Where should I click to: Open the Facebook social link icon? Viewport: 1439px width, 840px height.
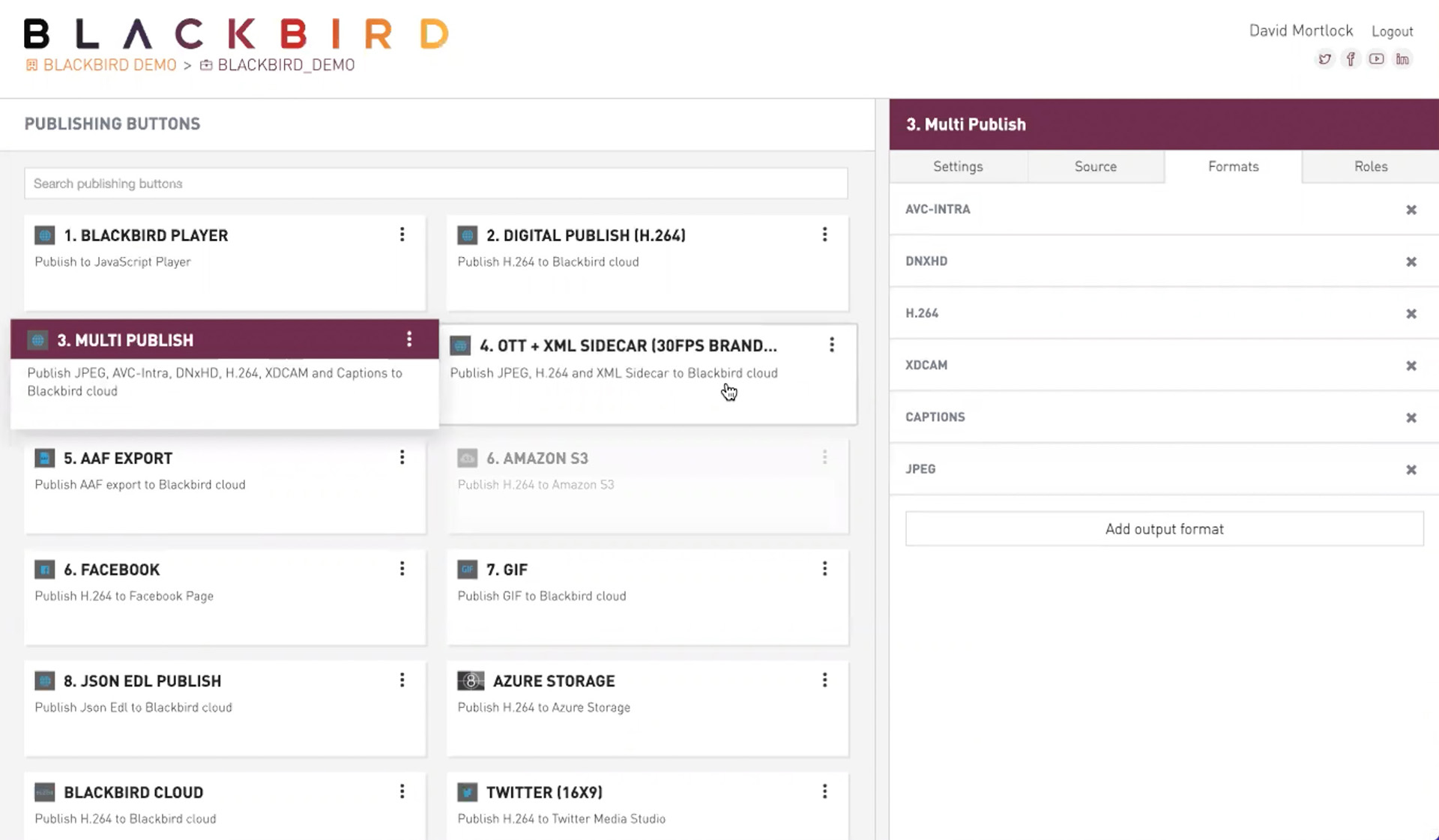(x=1351, y=59)
